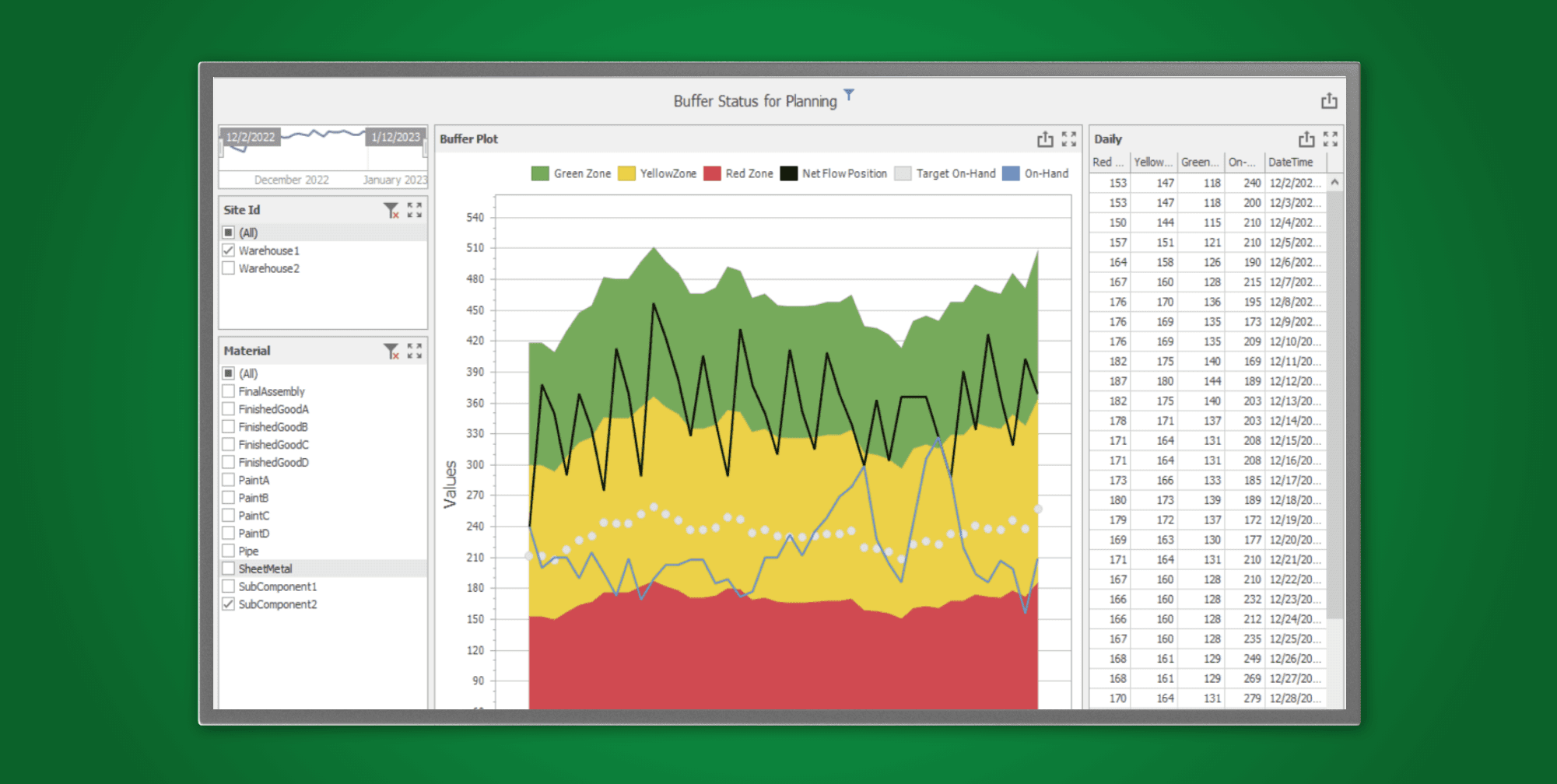
Task: Click the dashboard export icon at top right
Action: 1328,101
